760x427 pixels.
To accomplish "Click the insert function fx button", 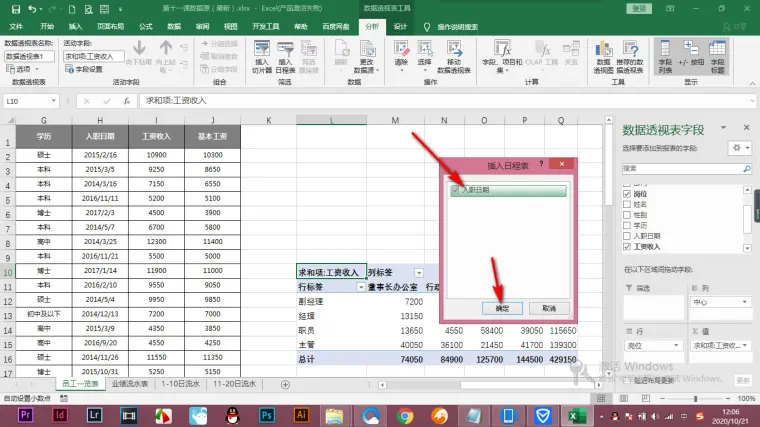I will (127, 101).
